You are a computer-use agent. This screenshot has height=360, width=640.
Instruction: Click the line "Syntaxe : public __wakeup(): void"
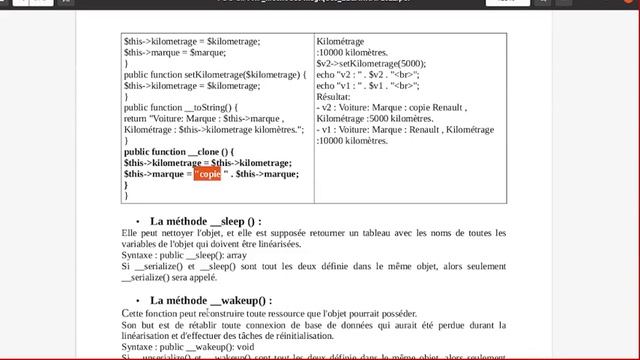[x=188, y=347]
